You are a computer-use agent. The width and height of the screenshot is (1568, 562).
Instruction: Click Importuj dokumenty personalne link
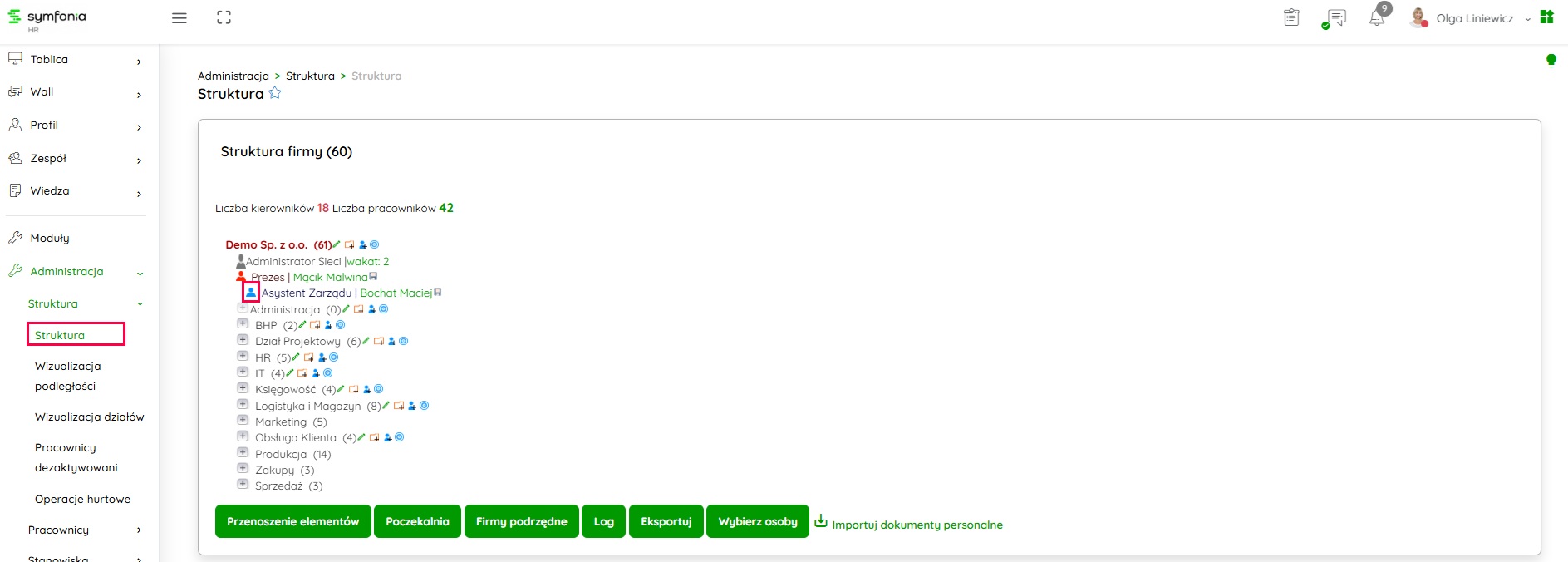(x=917, y=525)
